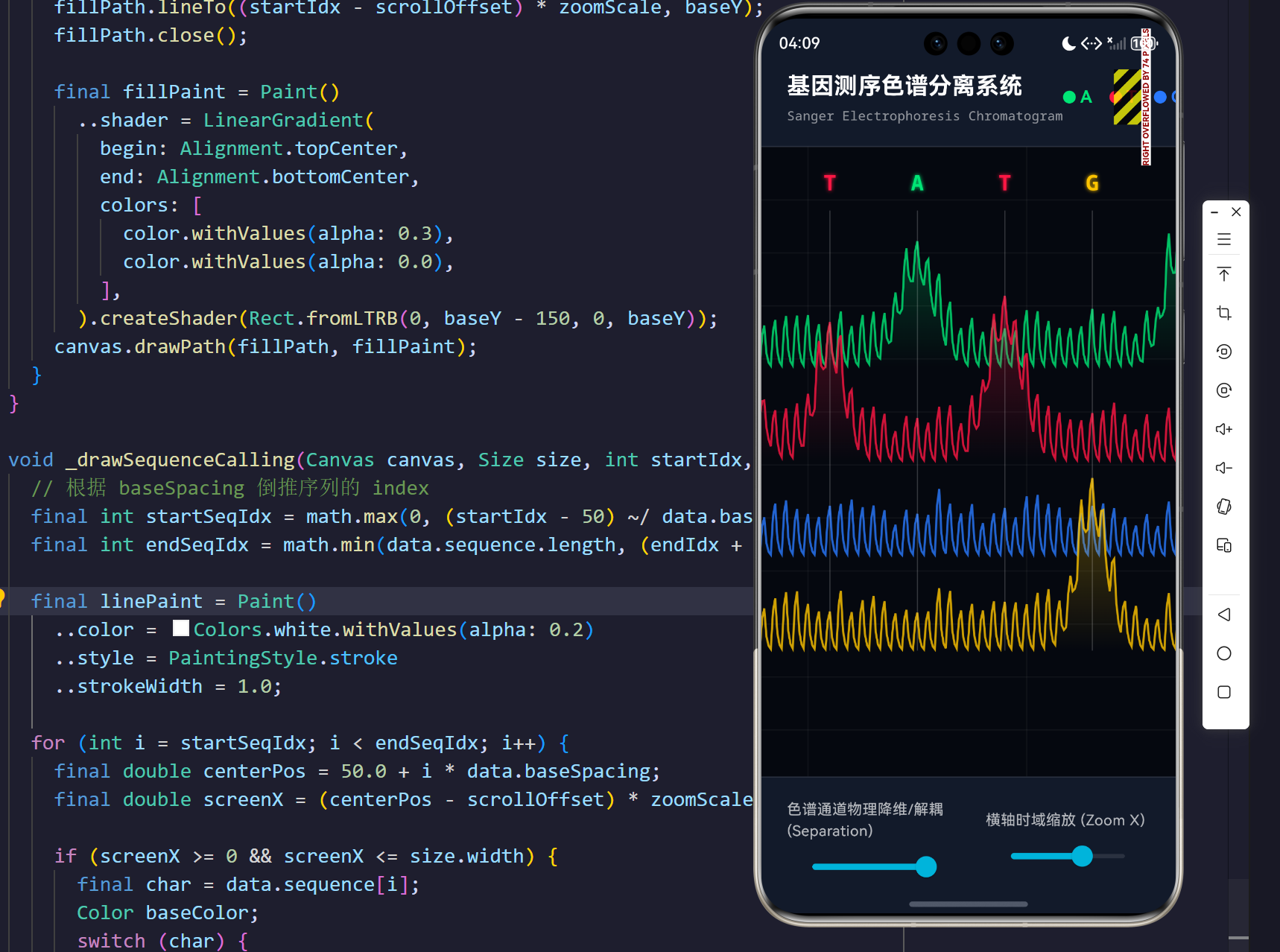Click math.max in the startSeqIdx line
The image size is (1280, 952).
click(352, 516)
